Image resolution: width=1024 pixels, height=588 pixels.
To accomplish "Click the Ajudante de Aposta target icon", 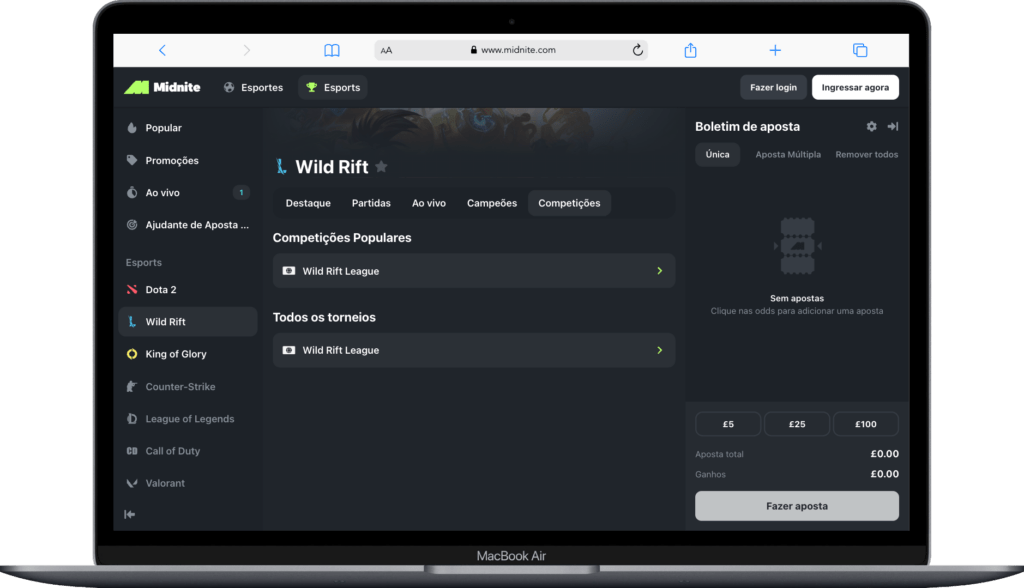I will coord(132,225).
